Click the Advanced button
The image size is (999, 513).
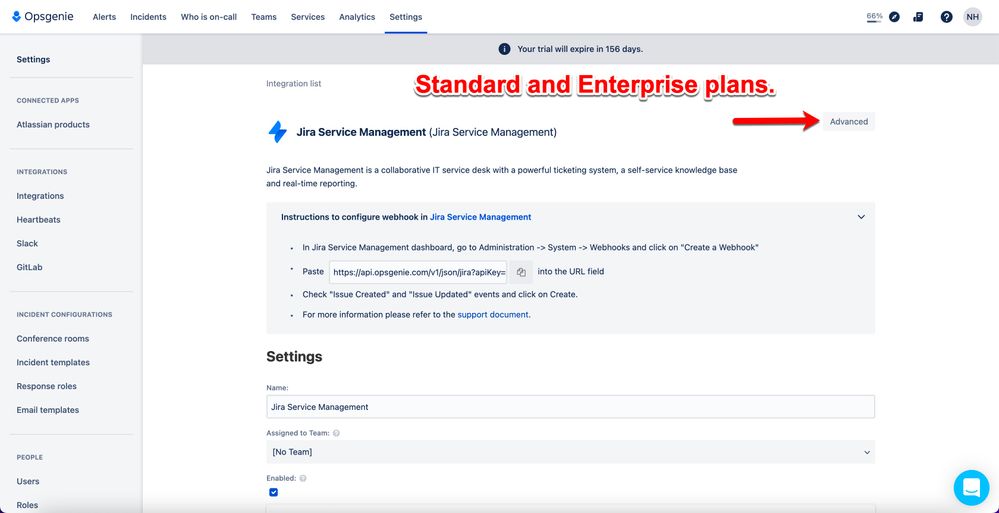pyautogui.click(x=849, y=122)
